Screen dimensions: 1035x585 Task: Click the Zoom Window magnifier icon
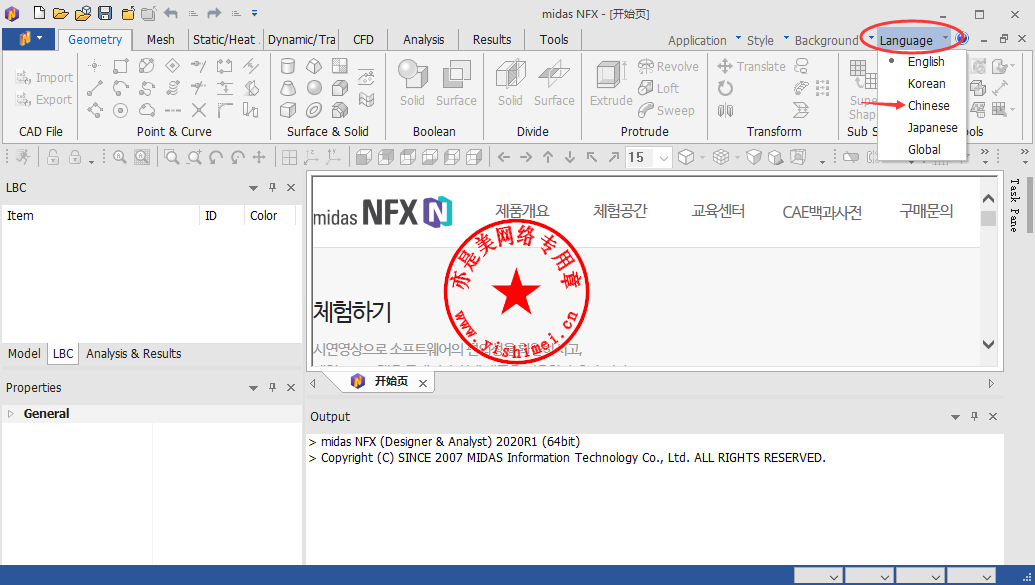click(x=172, y=157)
